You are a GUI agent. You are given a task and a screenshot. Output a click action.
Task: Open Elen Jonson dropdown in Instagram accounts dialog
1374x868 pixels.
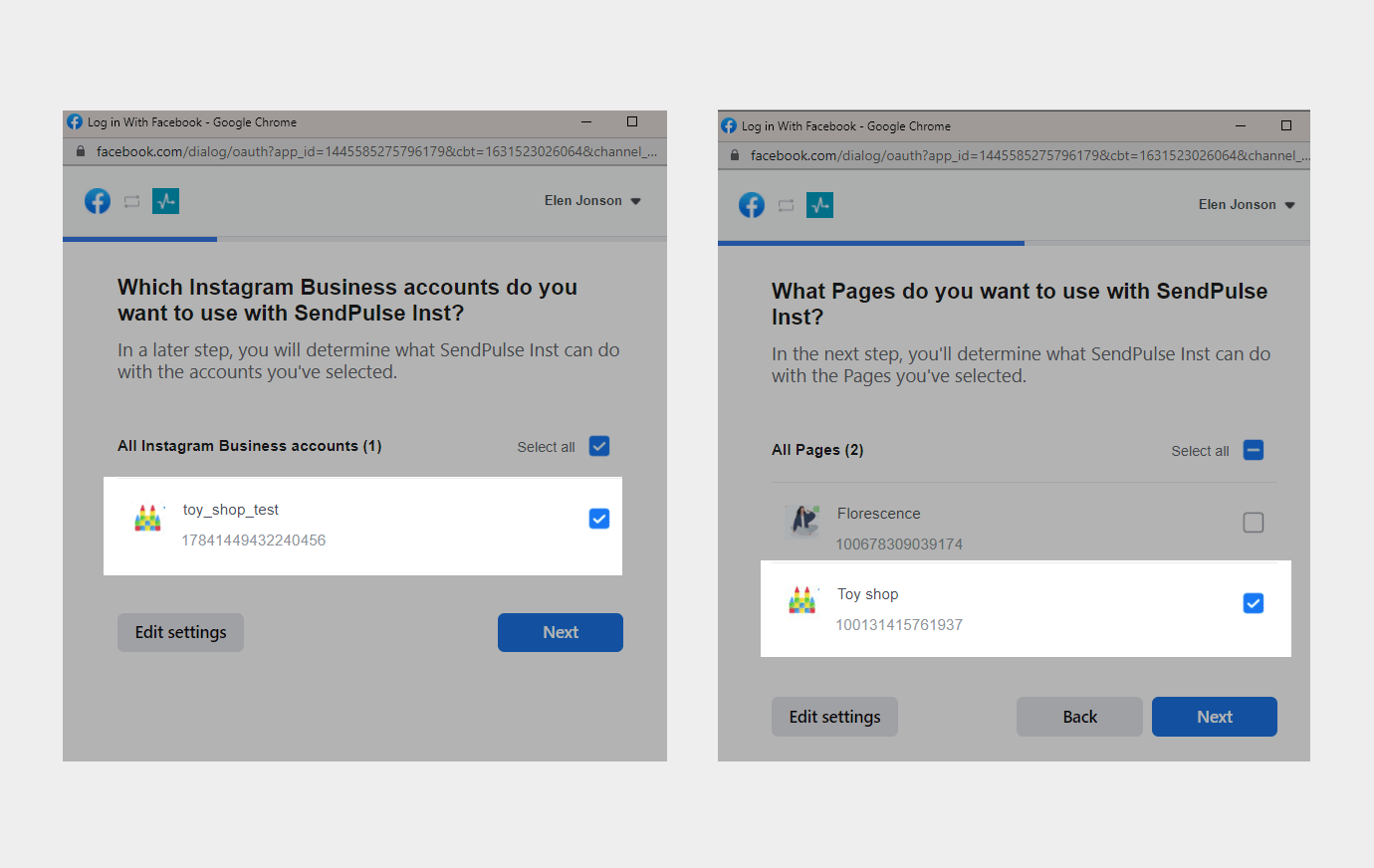(x=592, y=201)
